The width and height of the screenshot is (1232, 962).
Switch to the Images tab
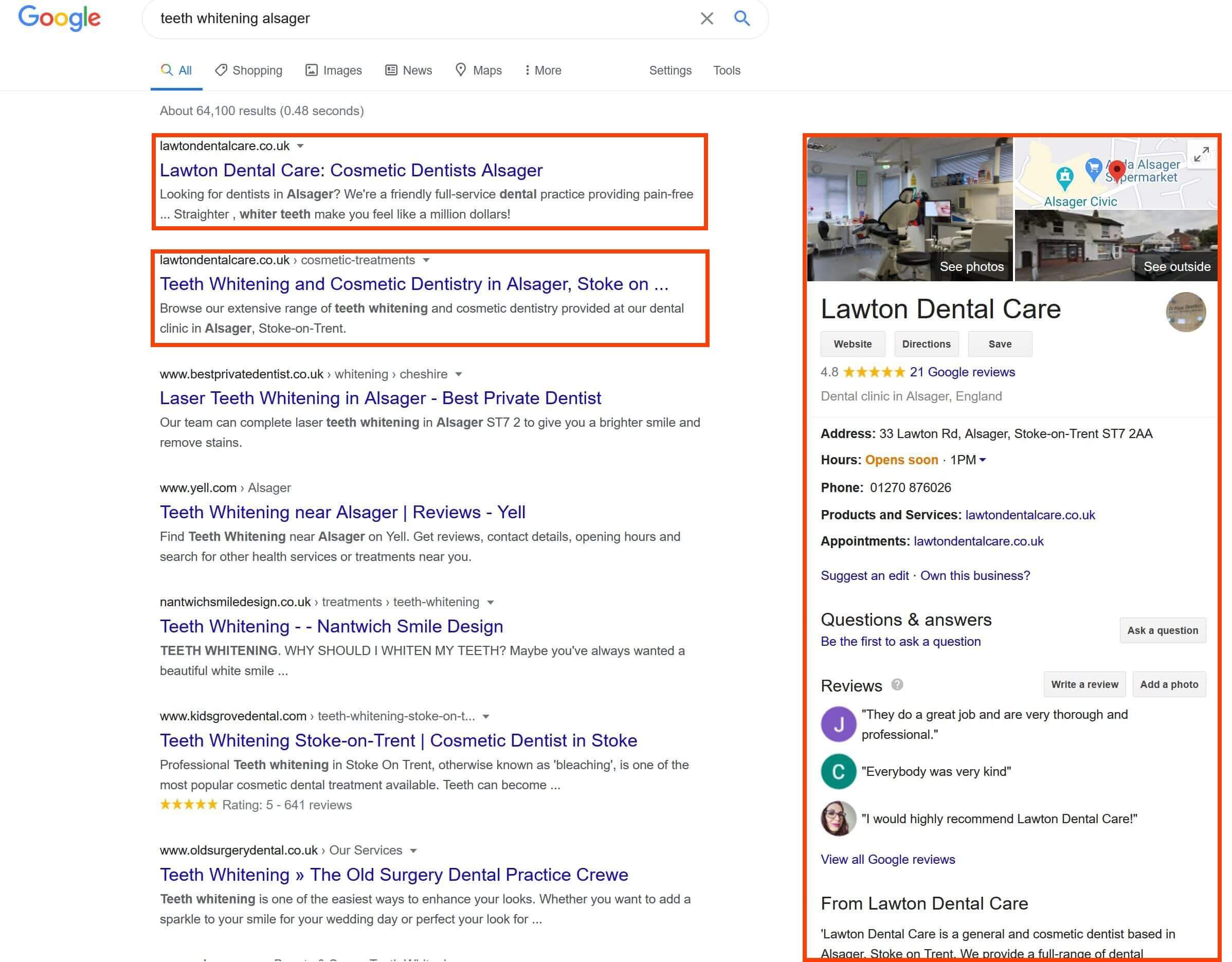(x=333, y=70)
